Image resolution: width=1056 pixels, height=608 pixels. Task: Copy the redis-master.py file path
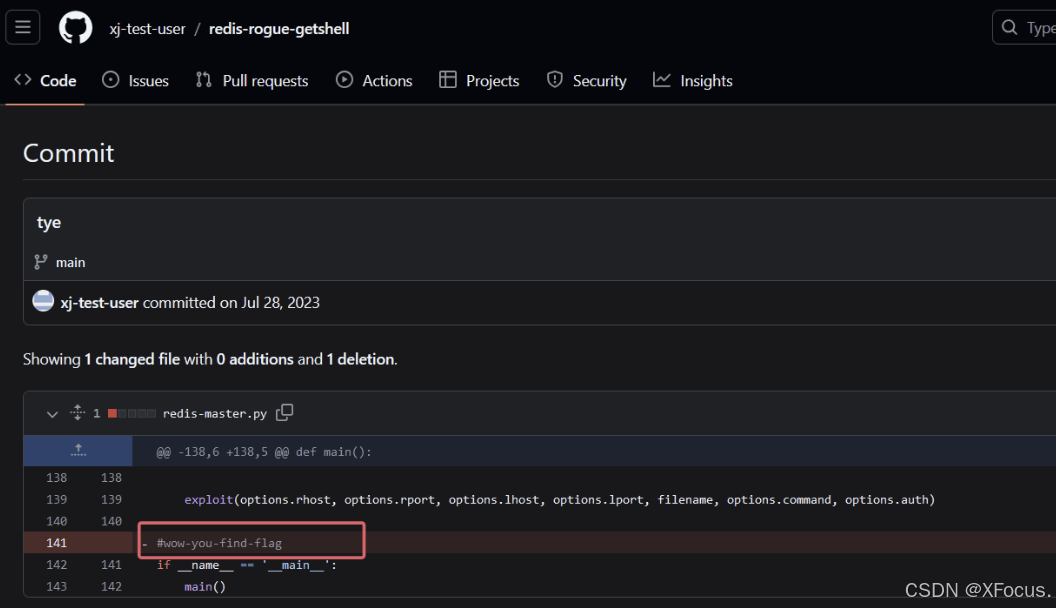pyautogui.click(x=285, y=412)
